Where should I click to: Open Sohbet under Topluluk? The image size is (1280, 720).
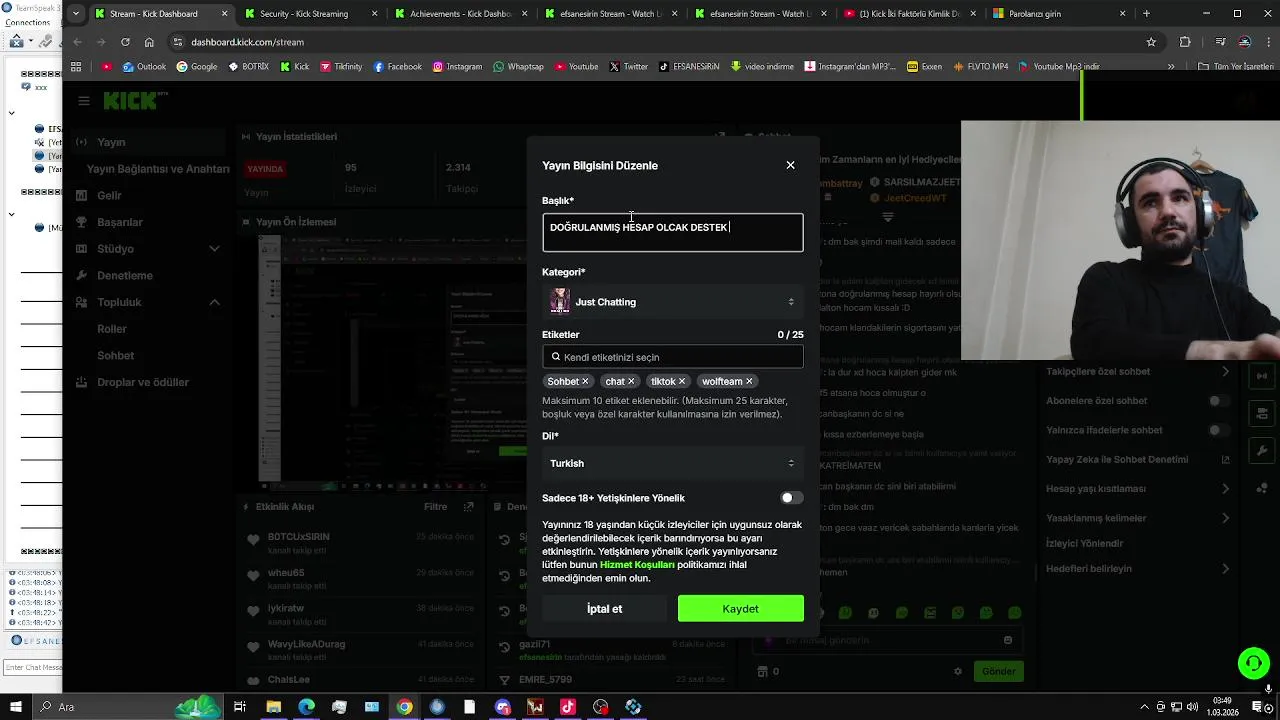(116, 355)
